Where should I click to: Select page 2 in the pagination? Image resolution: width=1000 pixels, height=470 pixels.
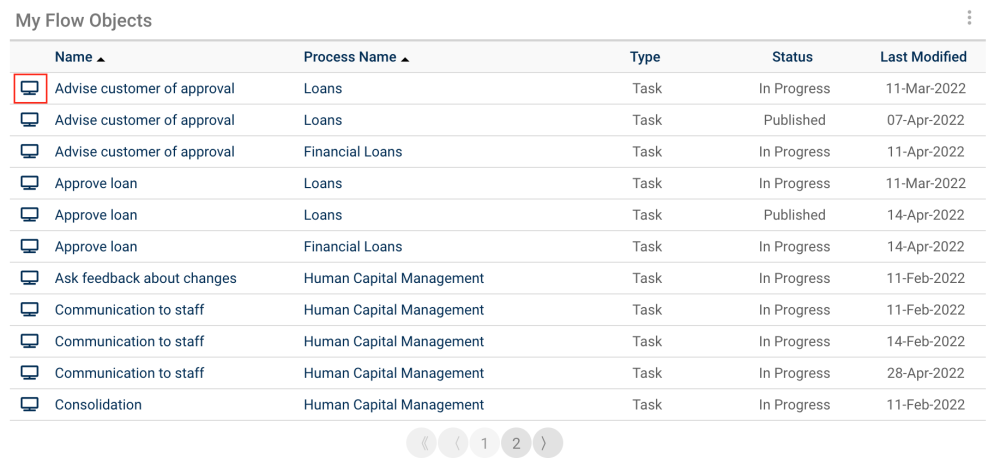click(x=516, y=442)
